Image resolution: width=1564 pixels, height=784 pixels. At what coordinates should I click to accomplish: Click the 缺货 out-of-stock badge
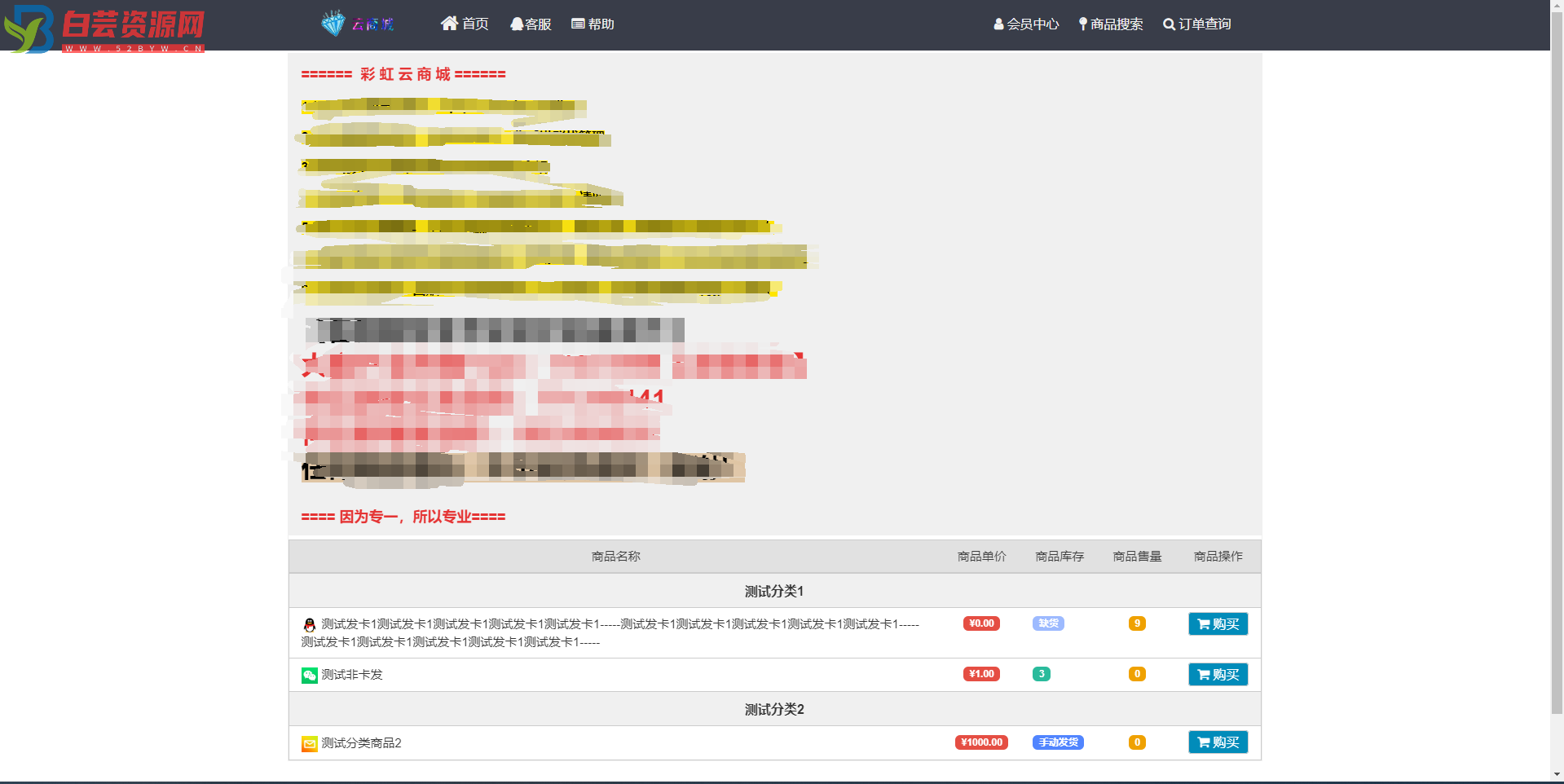click(x=1048, y=623)
